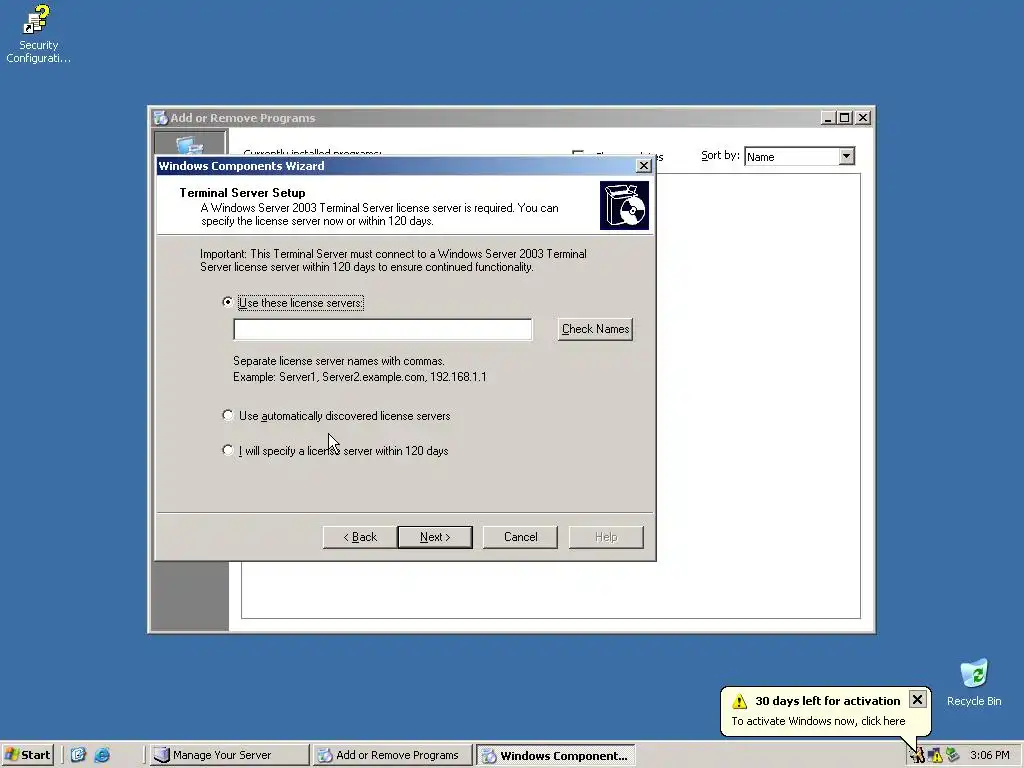Click the network warning tray icon
The width and height of the screenshot is (1024, 768).
pos(935,755)
